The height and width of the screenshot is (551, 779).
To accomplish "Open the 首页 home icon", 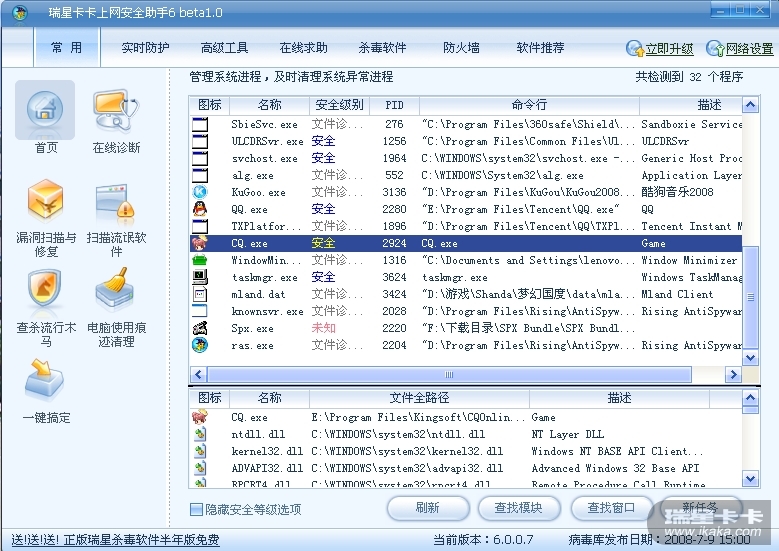I will [45, 109].
